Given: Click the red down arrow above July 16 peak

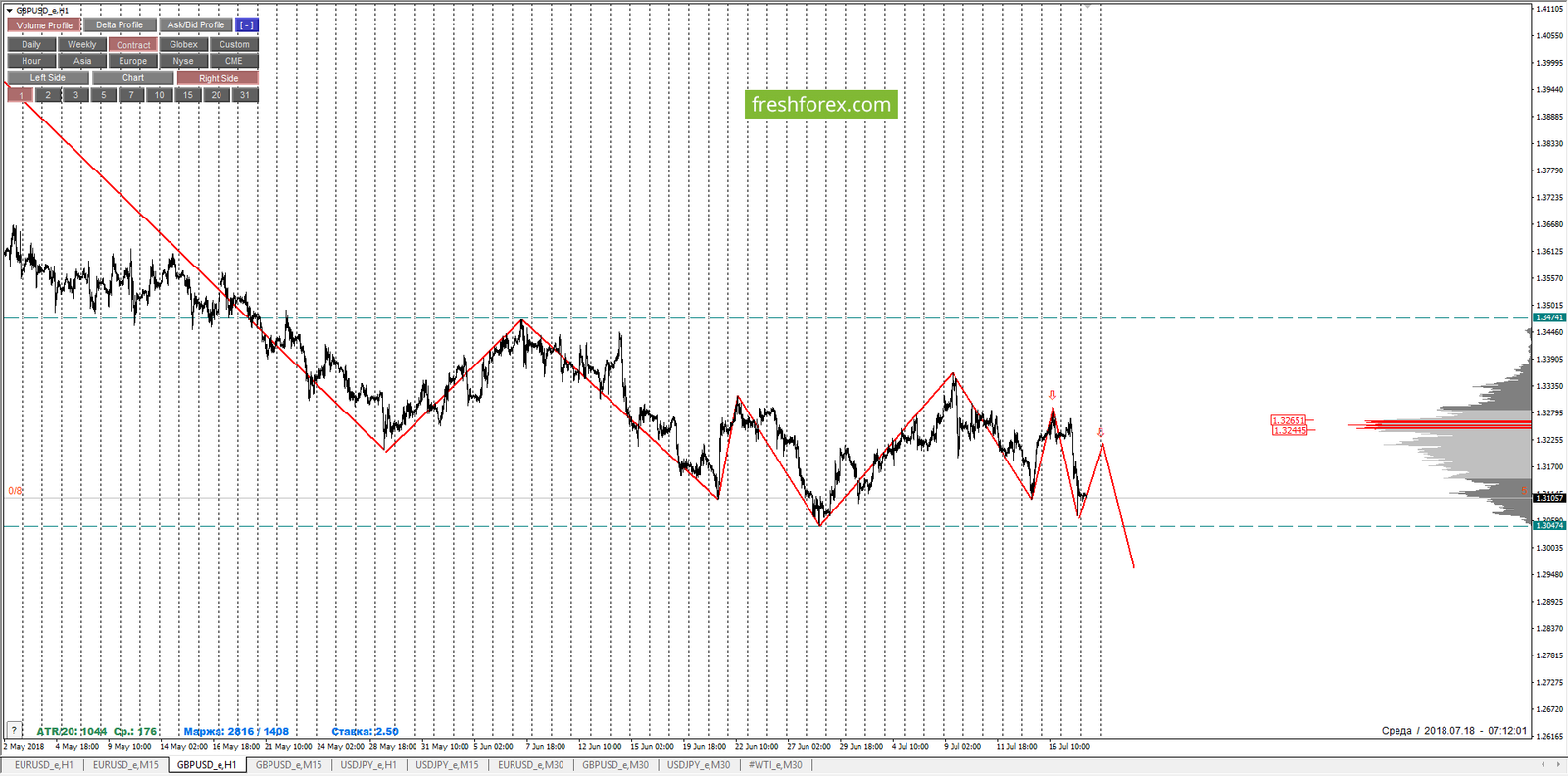Looking at the screenshot, I should pos(1053,395).
